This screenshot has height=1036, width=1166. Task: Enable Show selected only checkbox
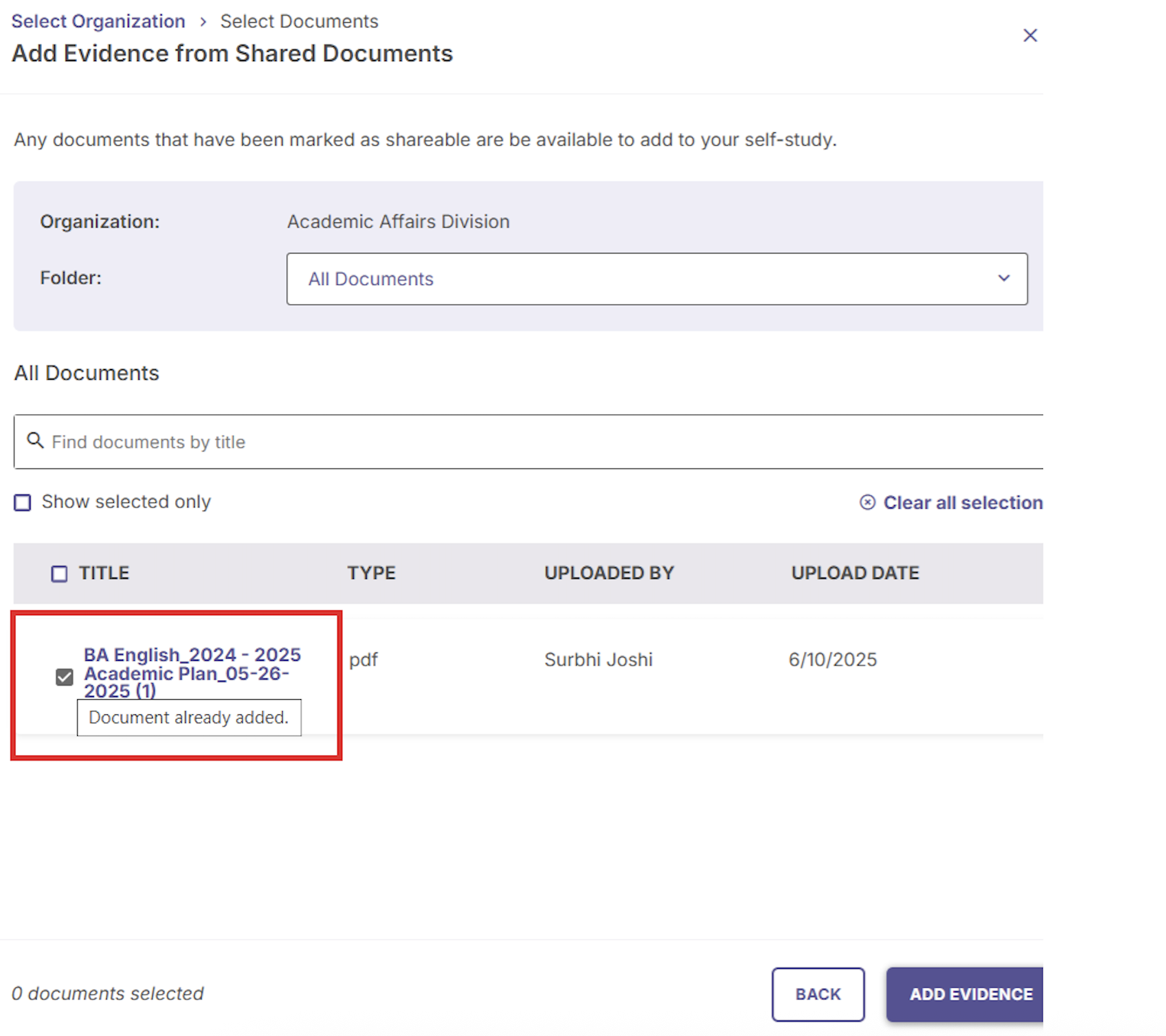click(x=23, y=502)
